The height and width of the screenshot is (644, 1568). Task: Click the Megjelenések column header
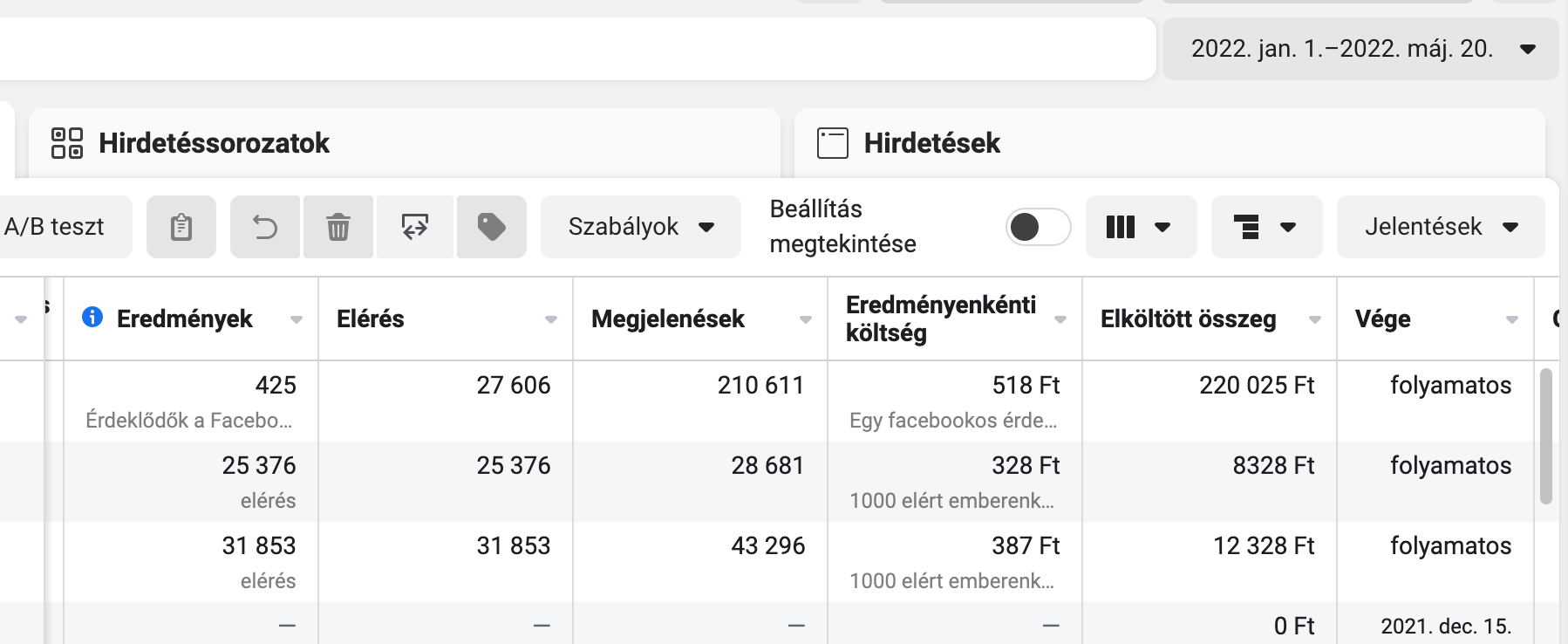667,319
